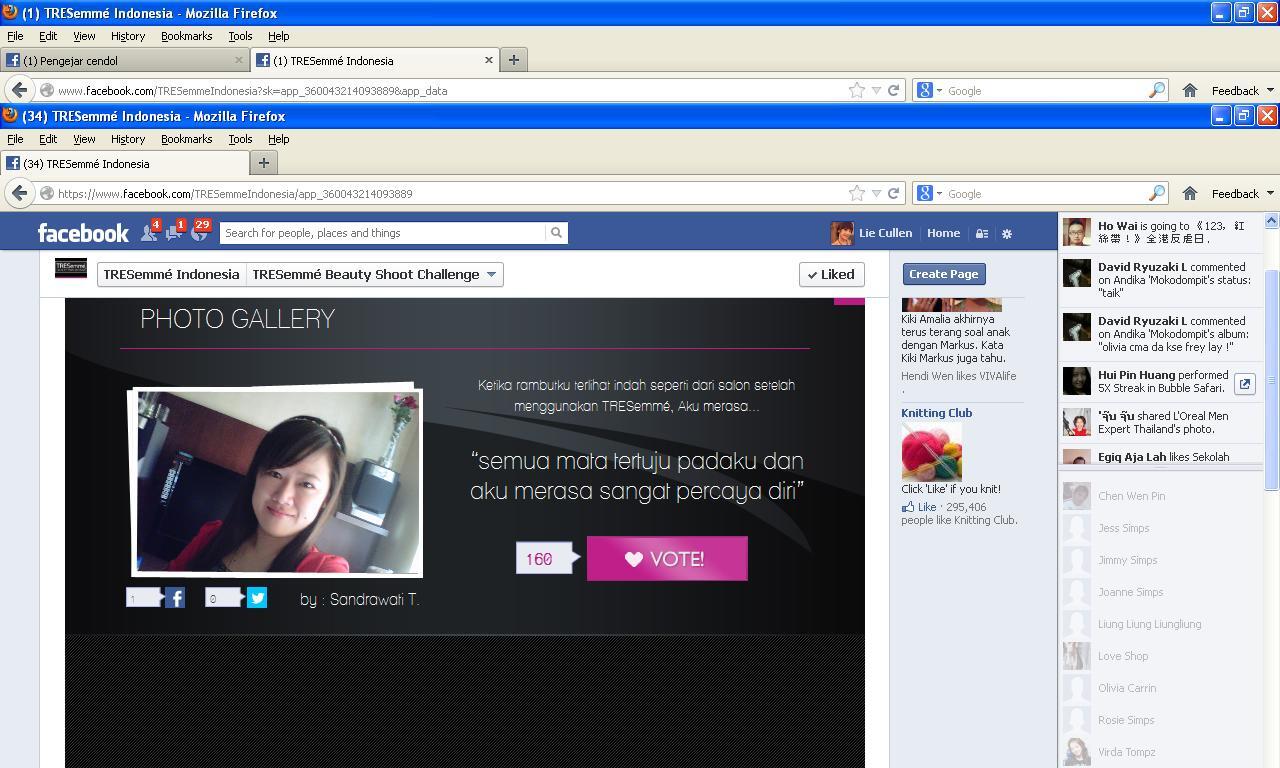
Task: Click the Facebook share icon under photo
Action: pyautogui.click(x=175, y=598)
